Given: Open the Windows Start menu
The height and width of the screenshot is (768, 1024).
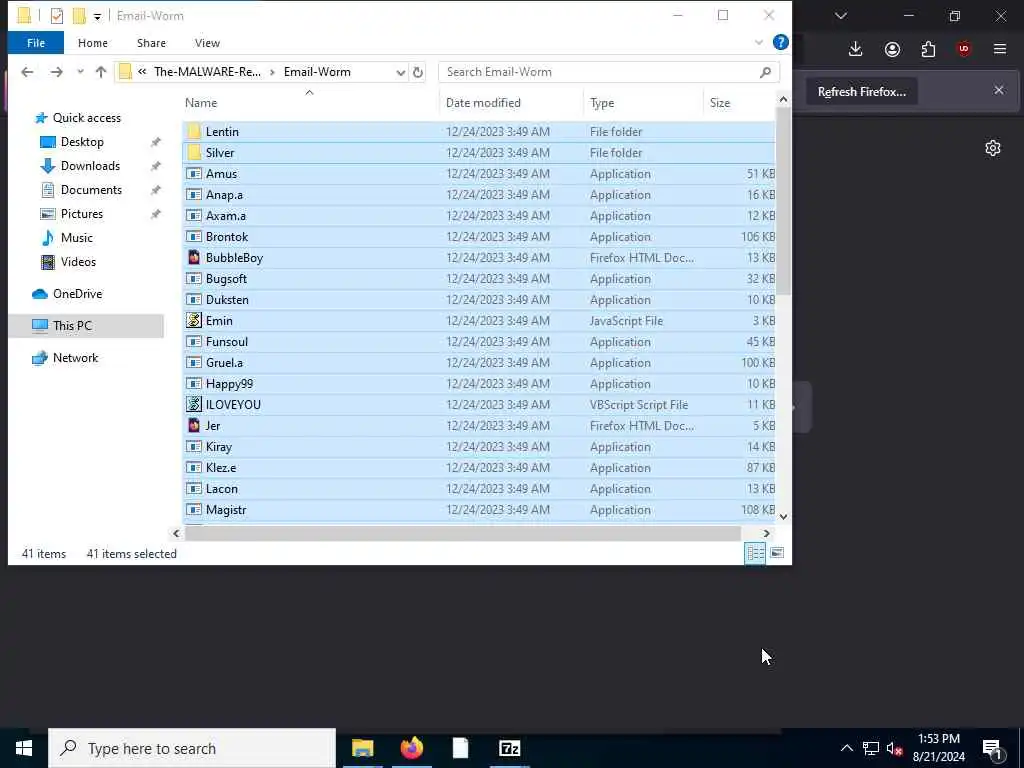Looking at the screenshot, I should click(x=24, y=748).
